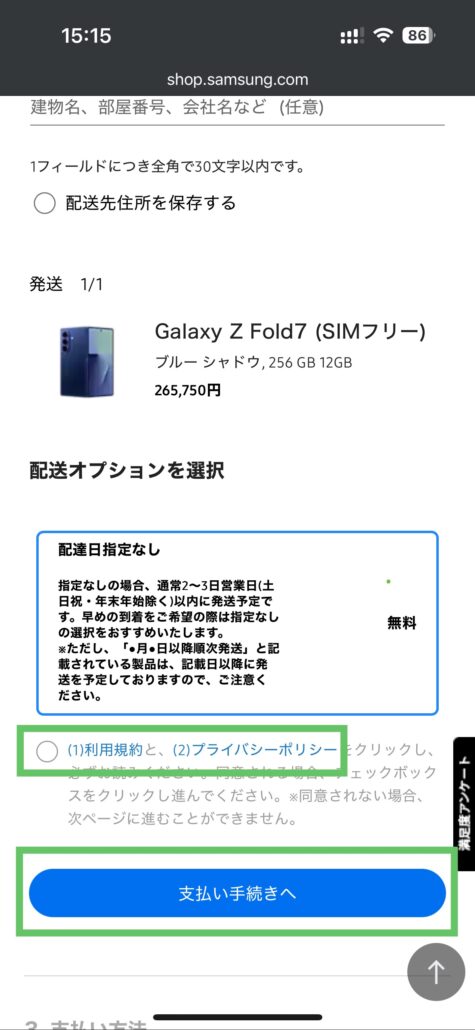Screen dimensions: 475x1030
Task: Tap the battery indicator in status bar
Action: coord(418,35)
